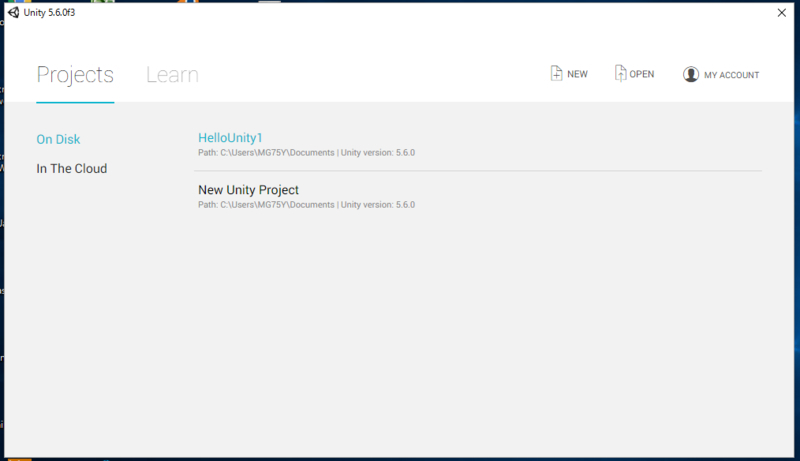Select the On Disk projects list
Screen dimensions: 800x461
(58, 139)
